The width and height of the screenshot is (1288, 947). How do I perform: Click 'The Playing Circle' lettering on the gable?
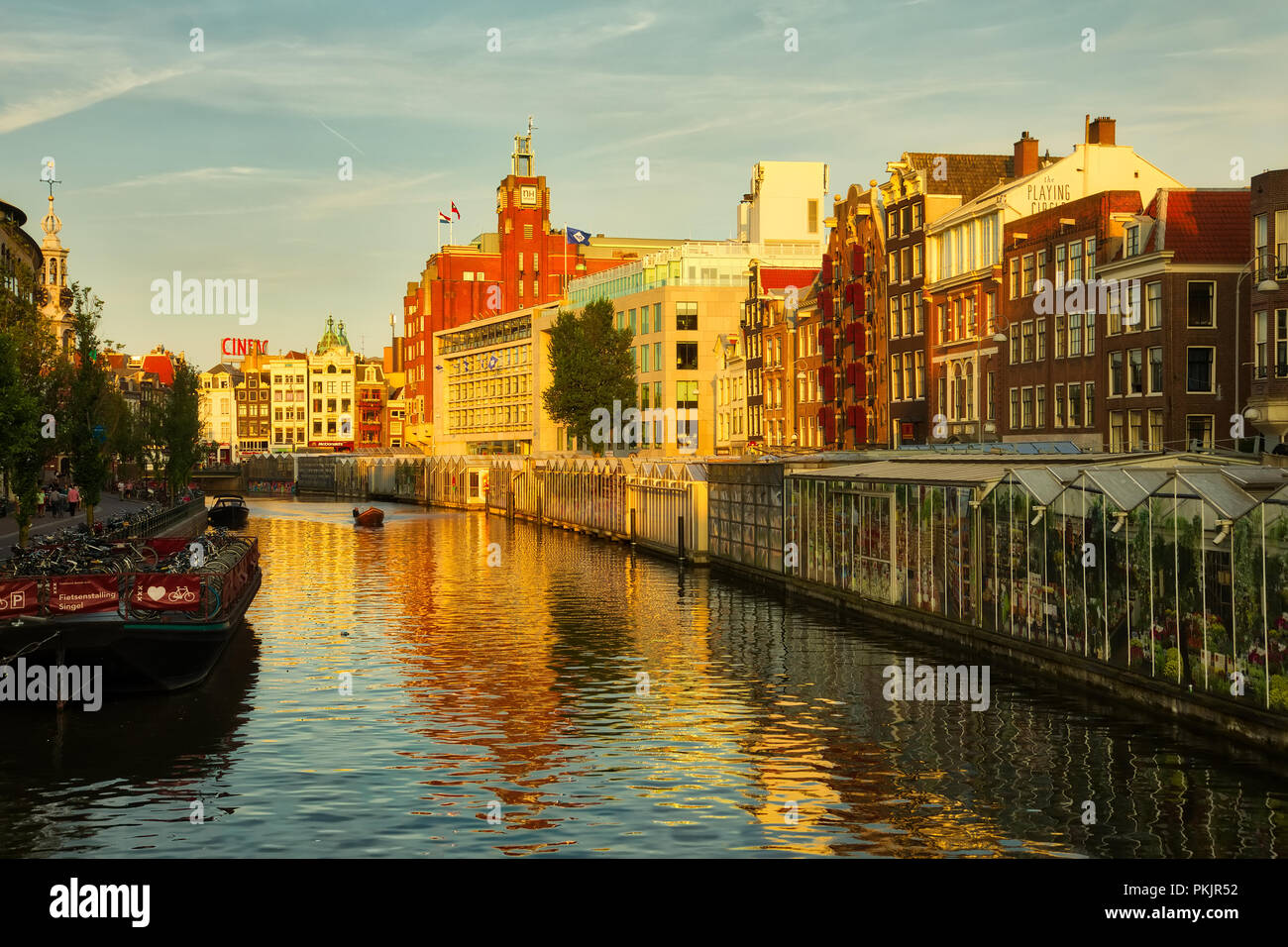tap(1047, 196)
